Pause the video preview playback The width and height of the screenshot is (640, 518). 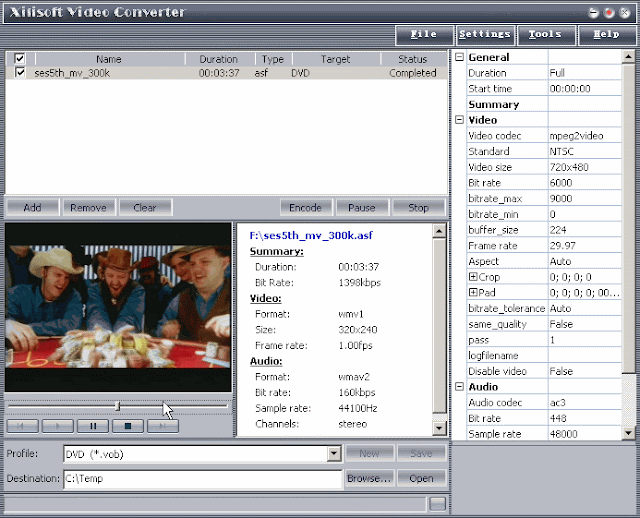93,426
